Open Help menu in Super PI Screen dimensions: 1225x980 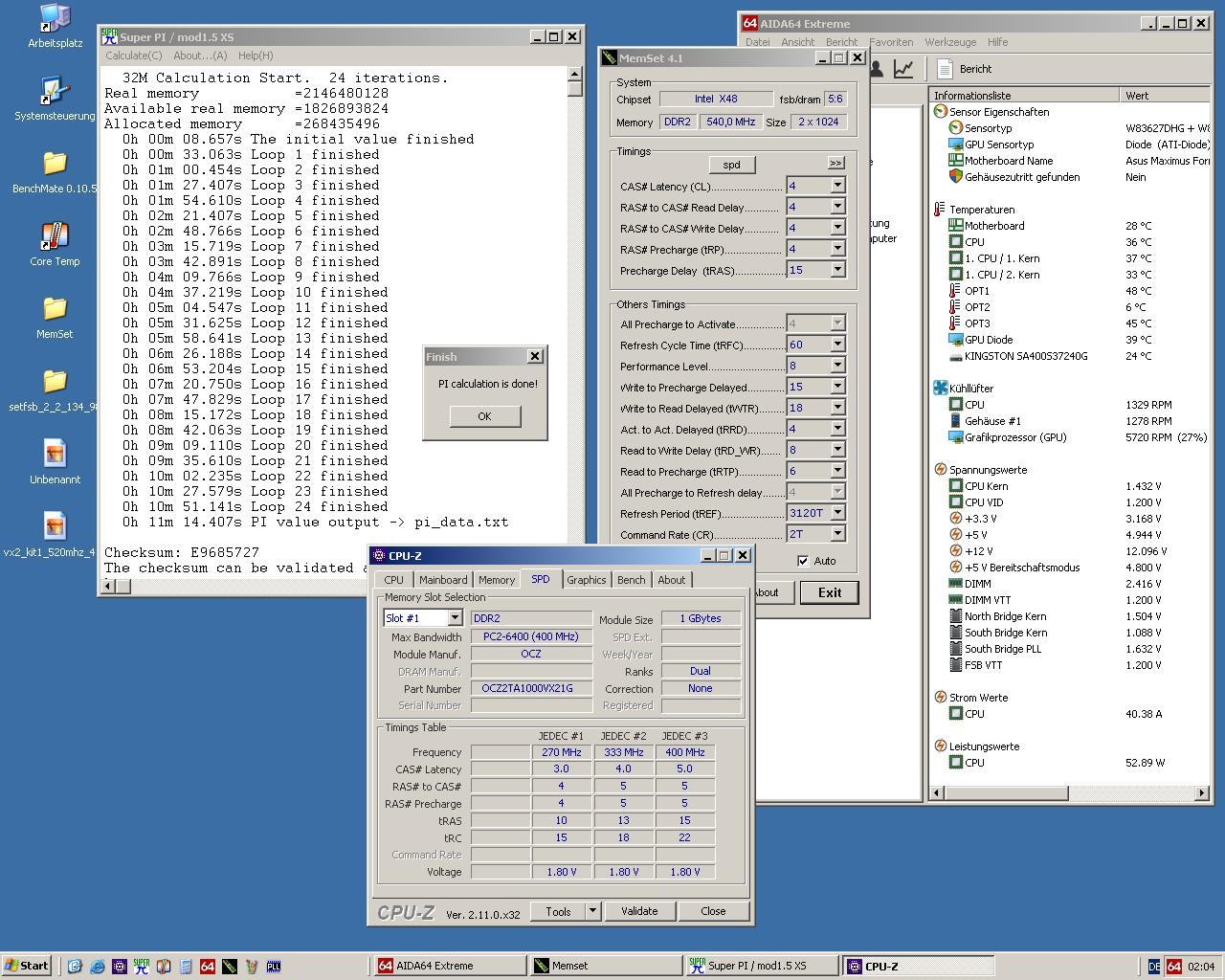[x=256, y=56]
